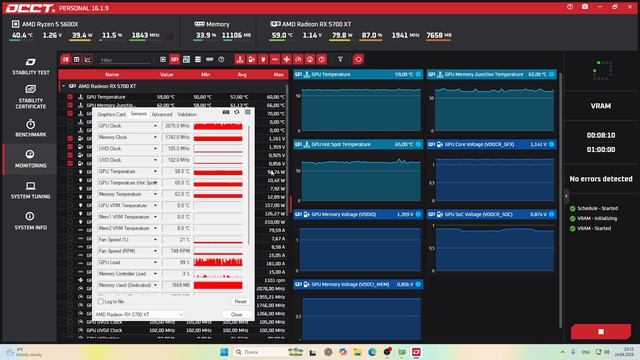The width and height of the screenshot is (640, 360).
Task: Click the sensor Filter input field
Action: 125,60
